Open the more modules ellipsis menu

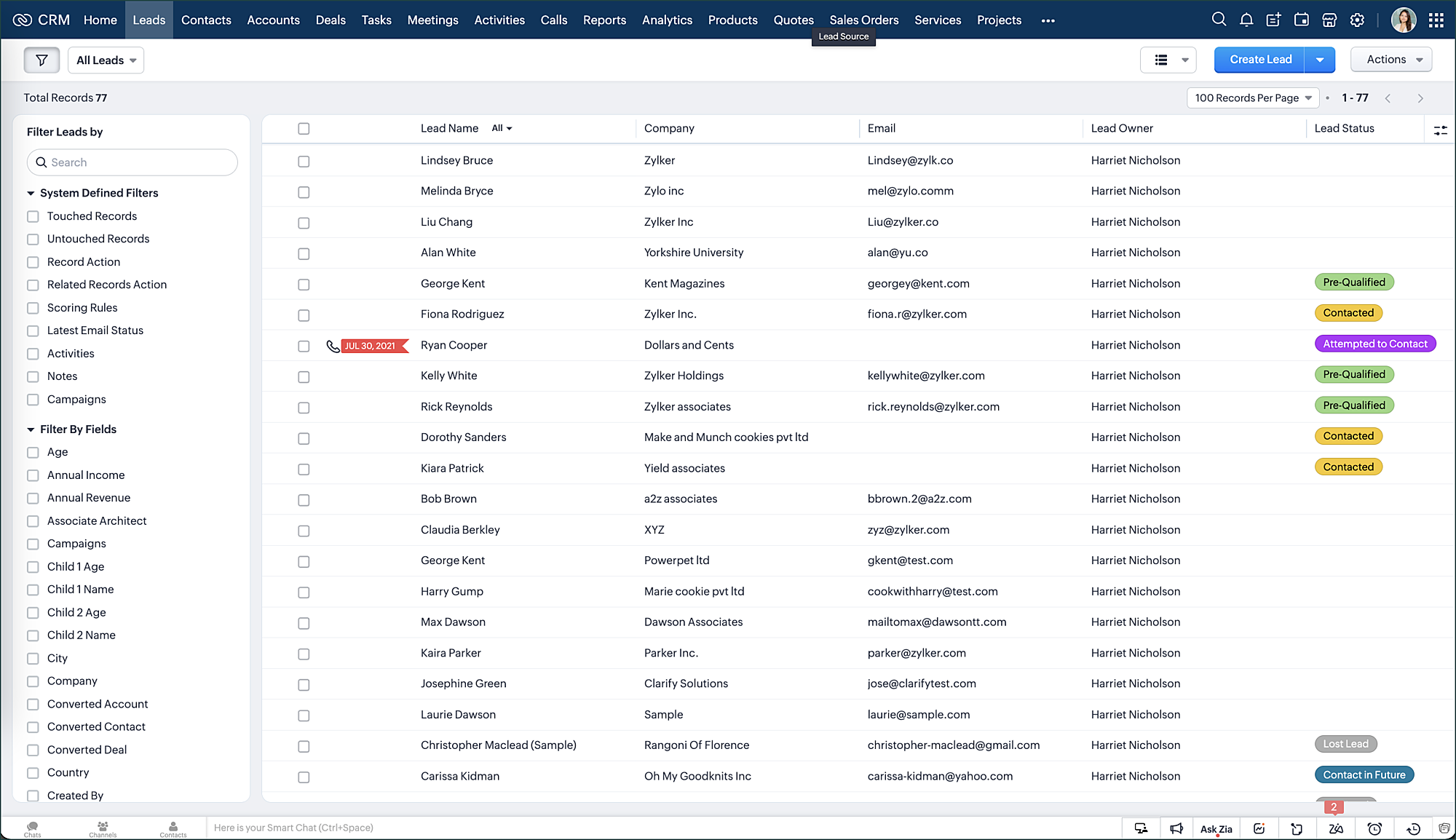[1048, 20]
